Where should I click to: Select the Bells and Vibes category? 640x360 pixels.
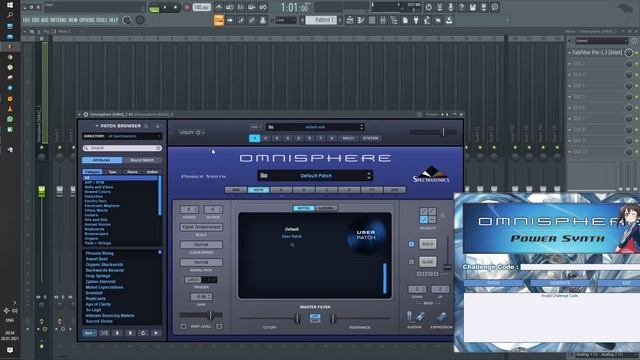98,187
